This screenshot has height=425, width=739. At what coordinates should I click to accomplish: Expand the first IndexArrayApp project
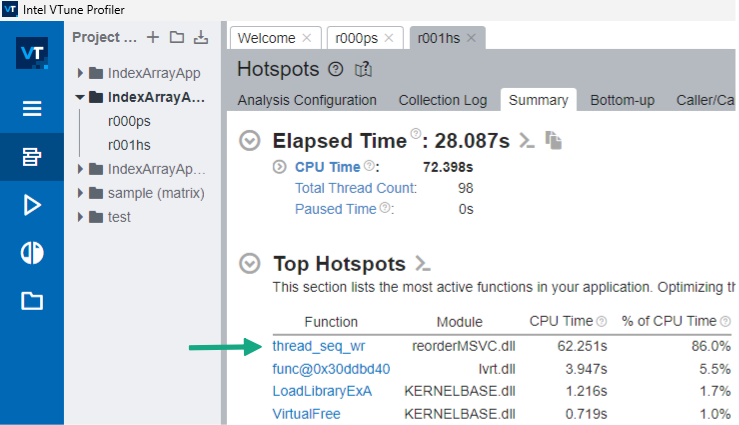[80, 73]
